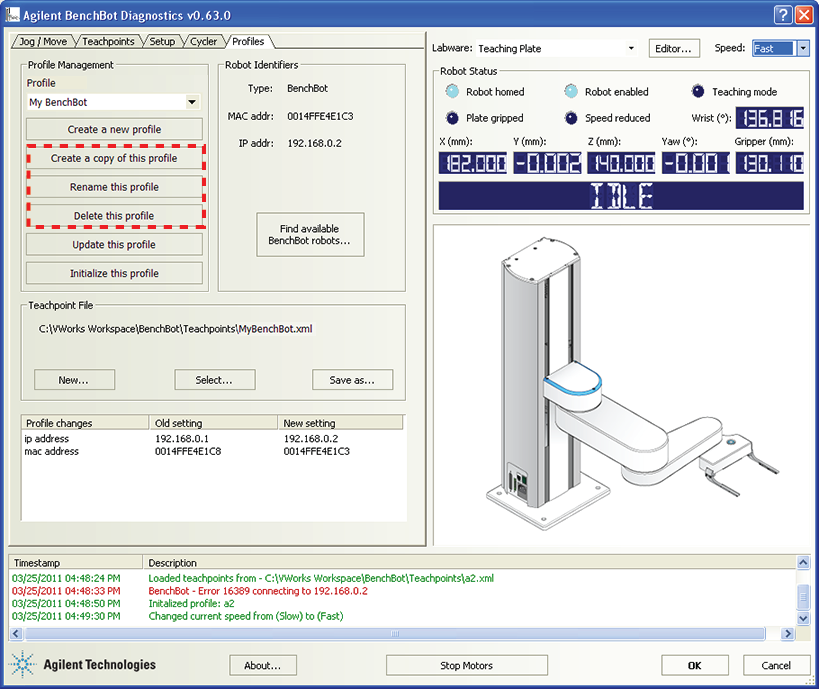819x689 pixels.
Task: Click the Speed reduced indicator light
Action: [x=571, y=118]
